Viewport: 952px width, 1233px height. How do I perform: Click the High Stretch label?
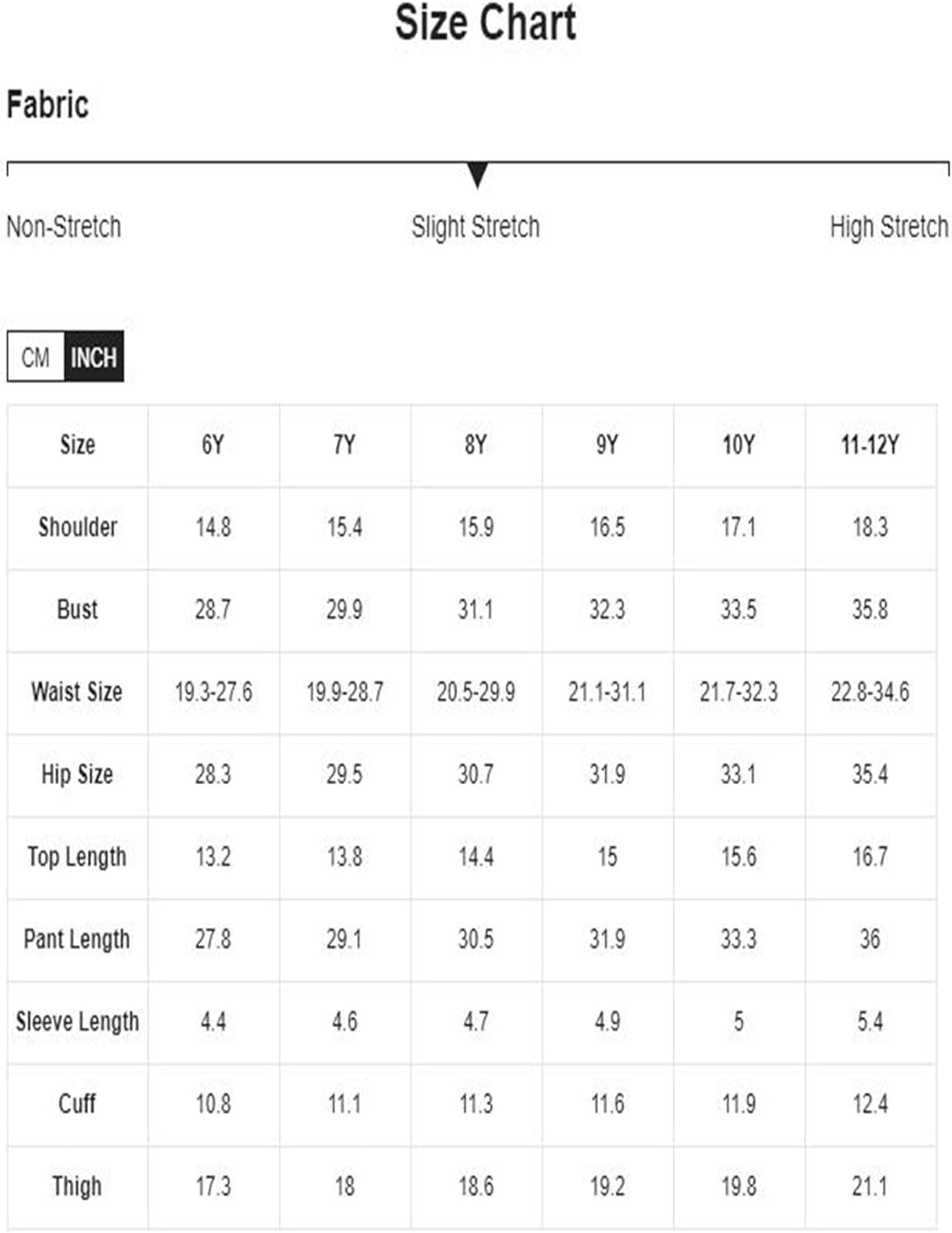pos(889,227)
